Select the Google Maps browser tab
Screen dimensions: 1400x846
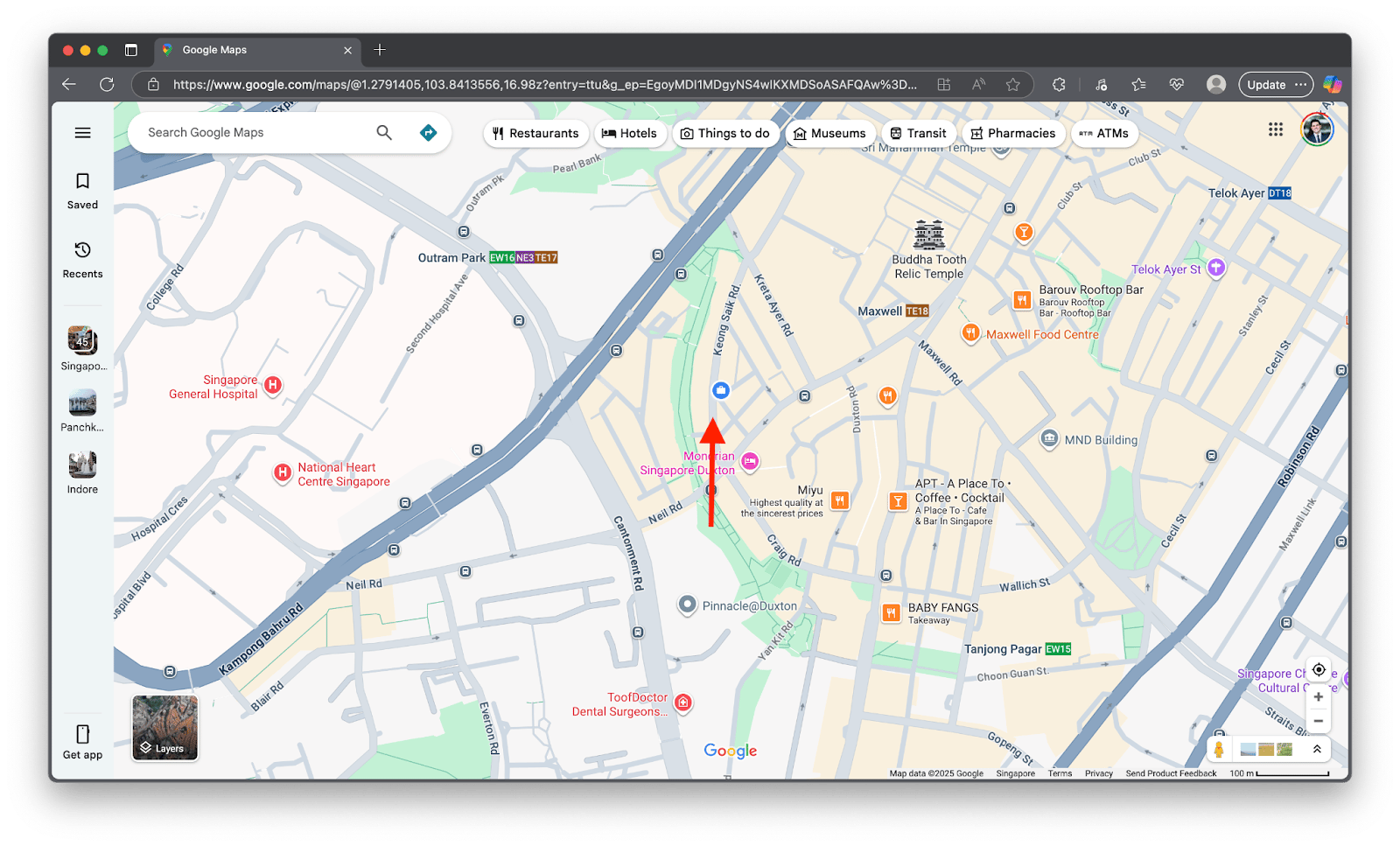258,50
